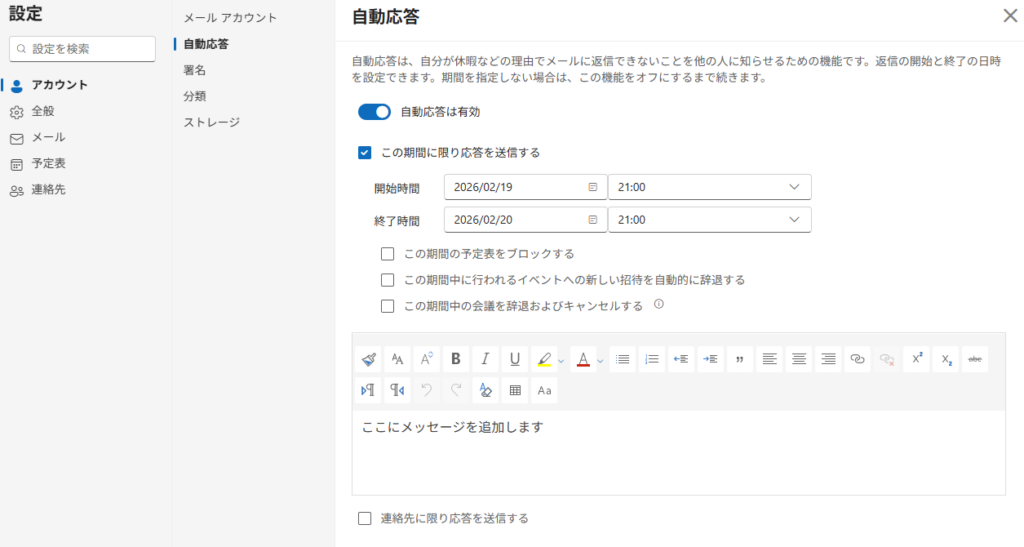The width and height of the screenshot is (1024, 547).
Task: Insert a bulleted list
Action: click(x=622, y=359)
